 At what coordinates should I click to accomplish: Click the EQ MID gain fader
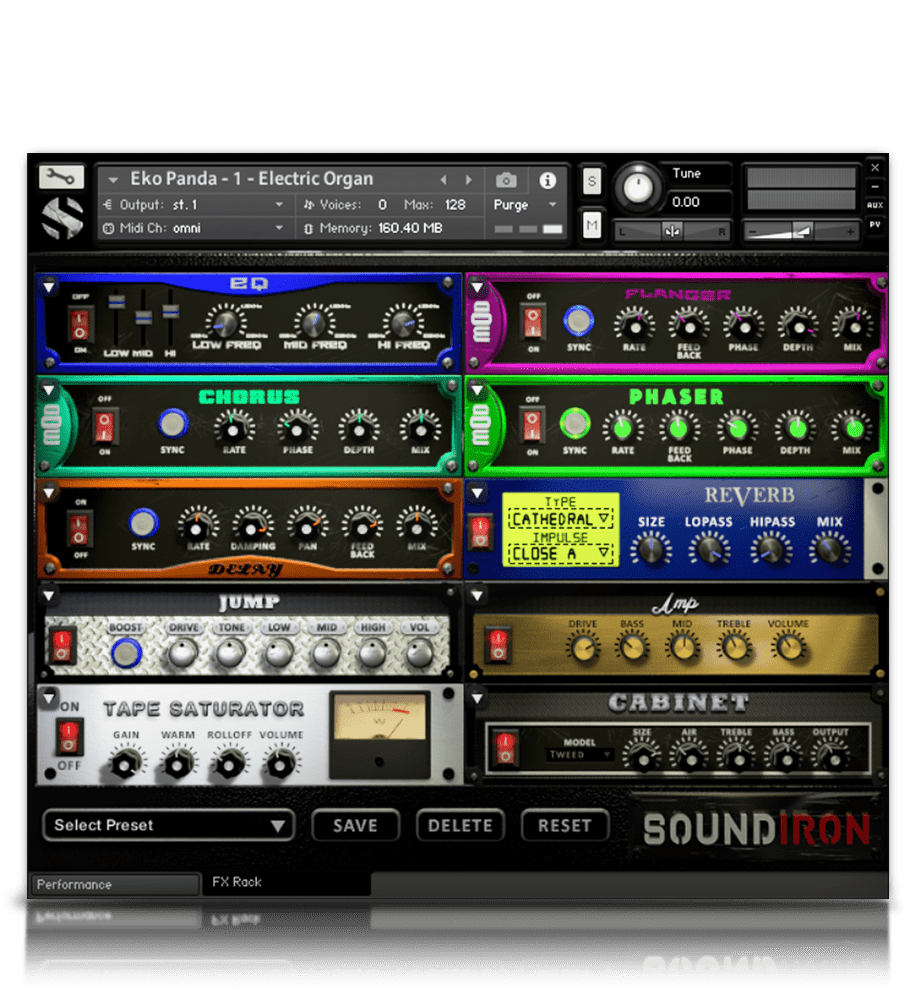tap(144, 318)
